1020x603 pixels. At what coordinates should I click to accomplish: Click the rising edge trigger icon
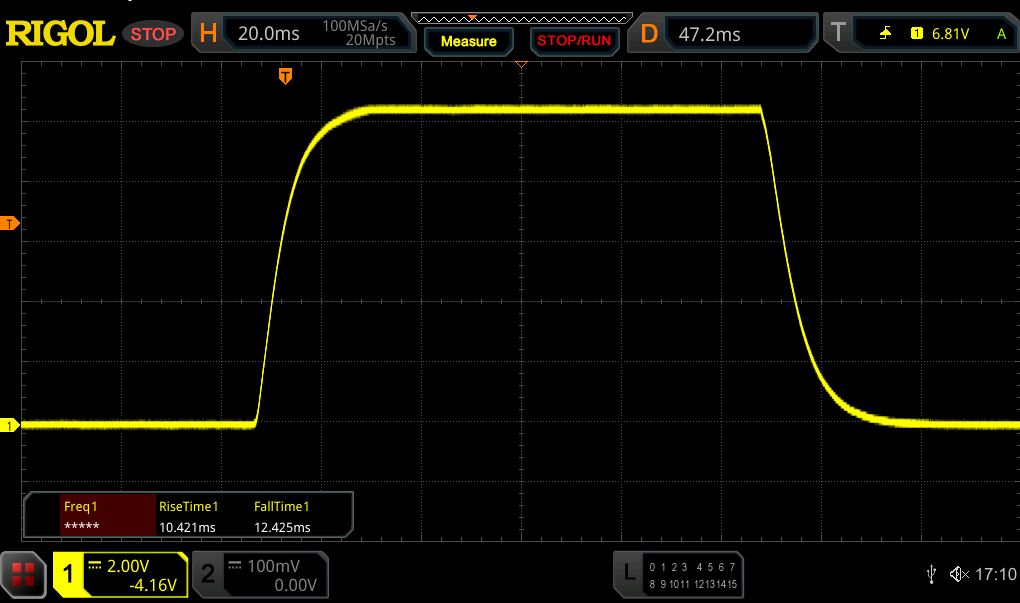(x=885, y=33)
